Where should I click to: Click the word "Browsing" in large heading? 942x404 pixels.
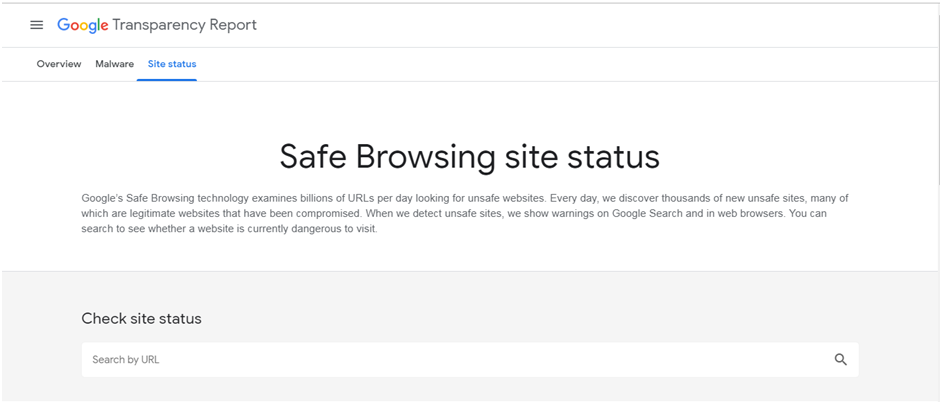click(x=425, y=158)
